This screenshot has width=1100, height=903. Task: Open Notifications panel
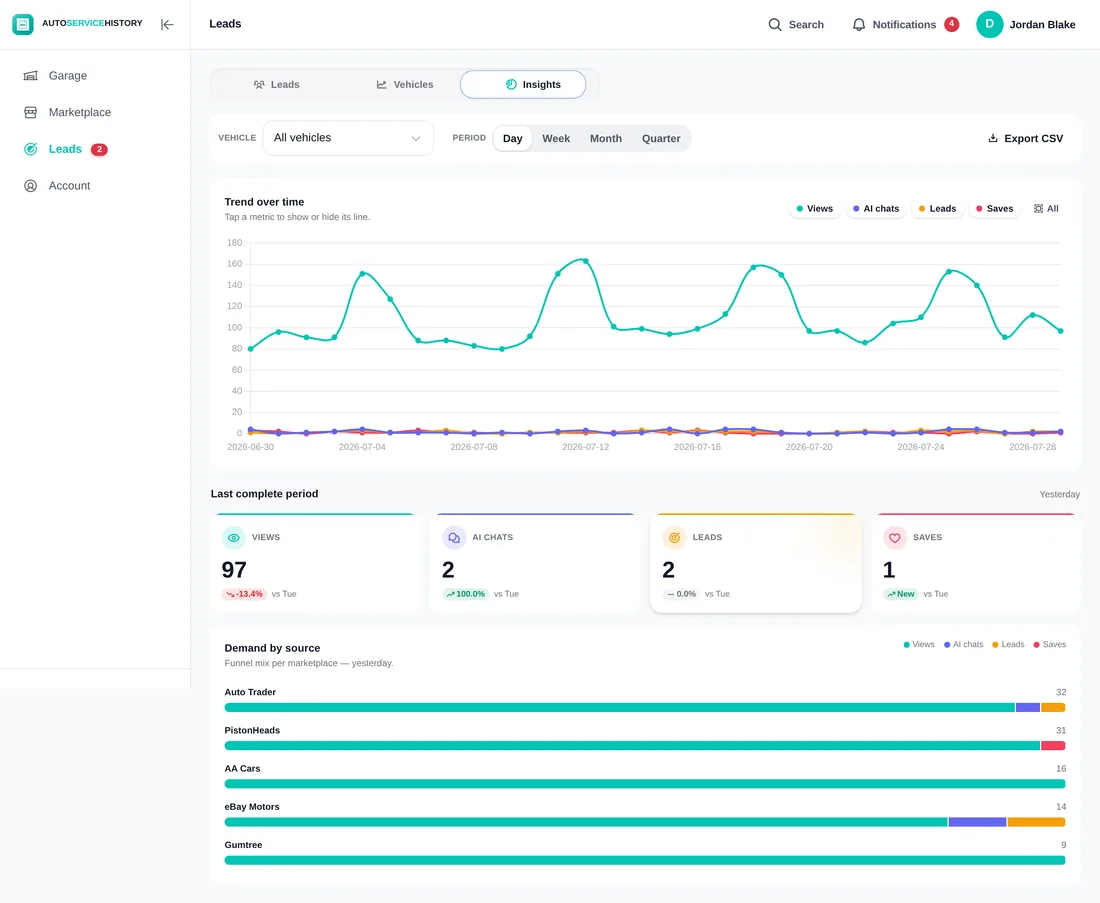[904, 25]
